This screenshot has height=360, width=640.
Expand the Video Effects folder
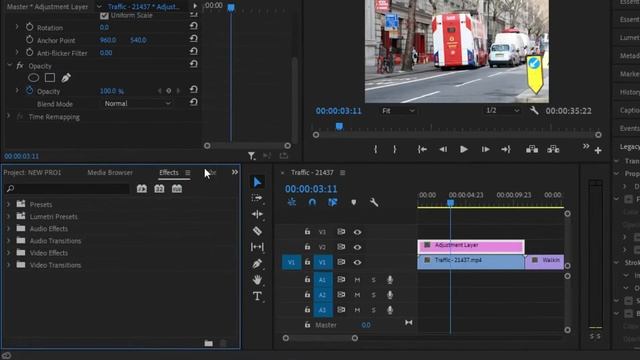click(8, 253)
